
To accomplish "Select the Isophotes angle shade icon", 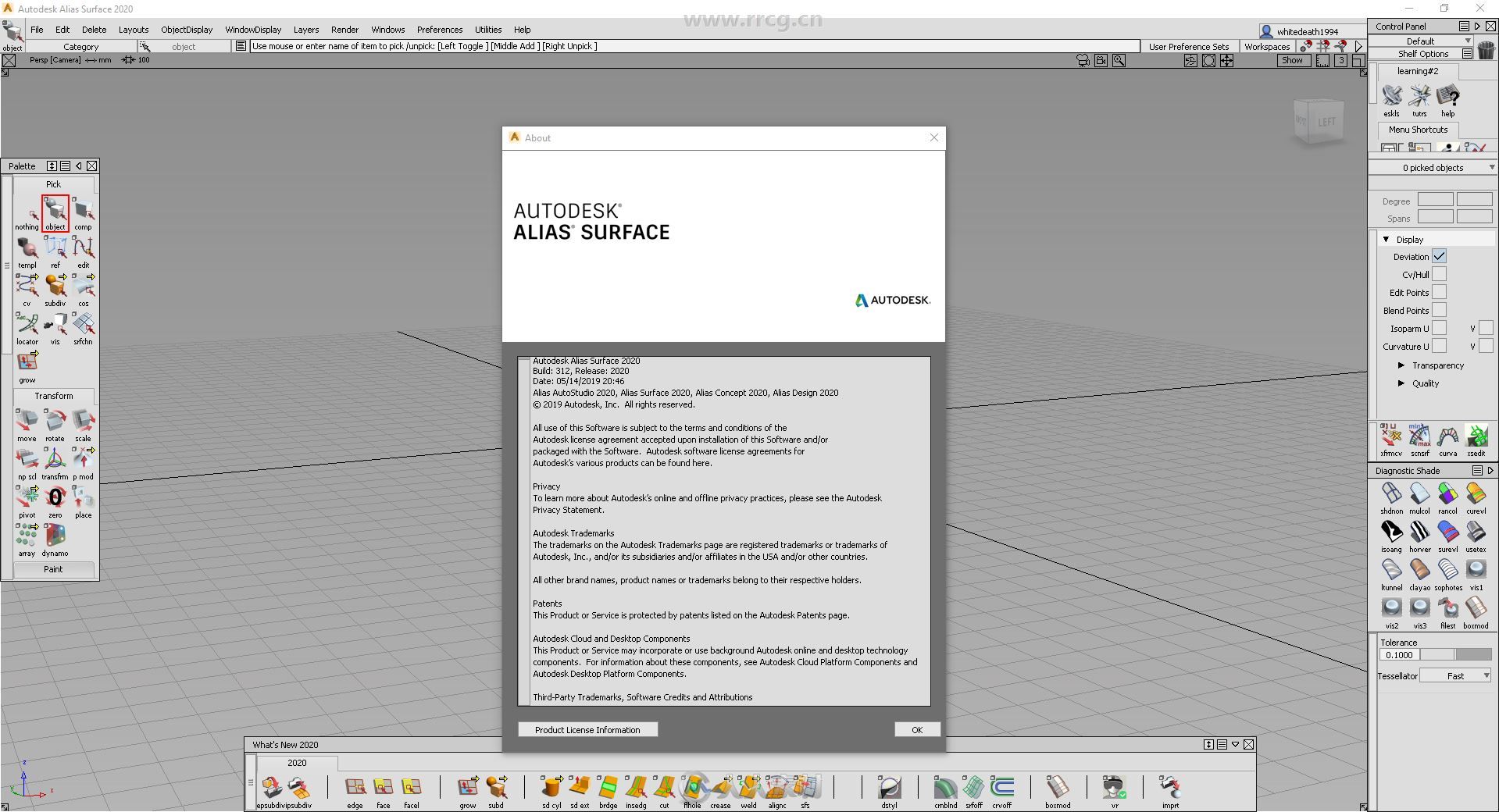I will coord(1391,536).
